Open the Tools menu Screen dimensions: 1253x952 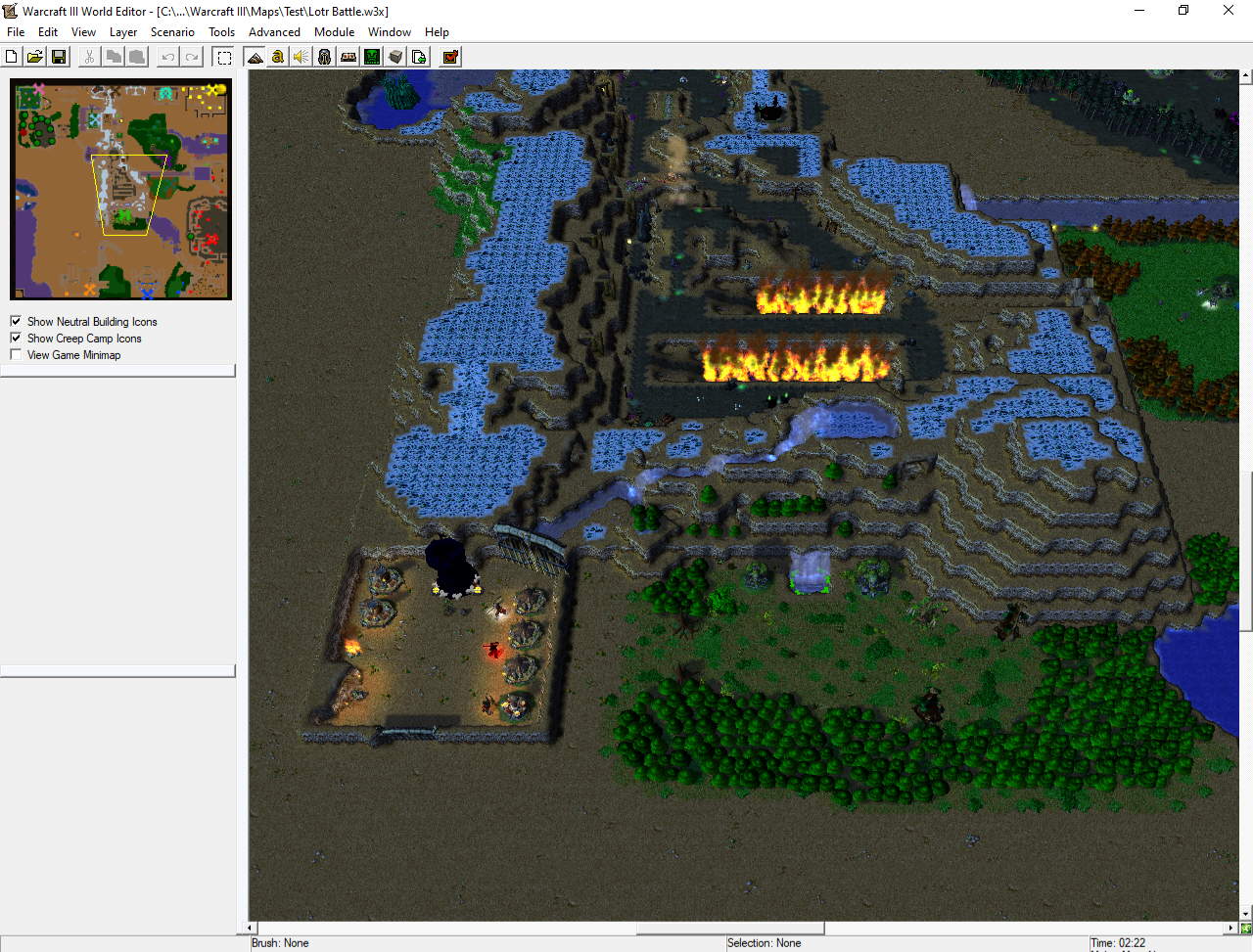point(222,32)
